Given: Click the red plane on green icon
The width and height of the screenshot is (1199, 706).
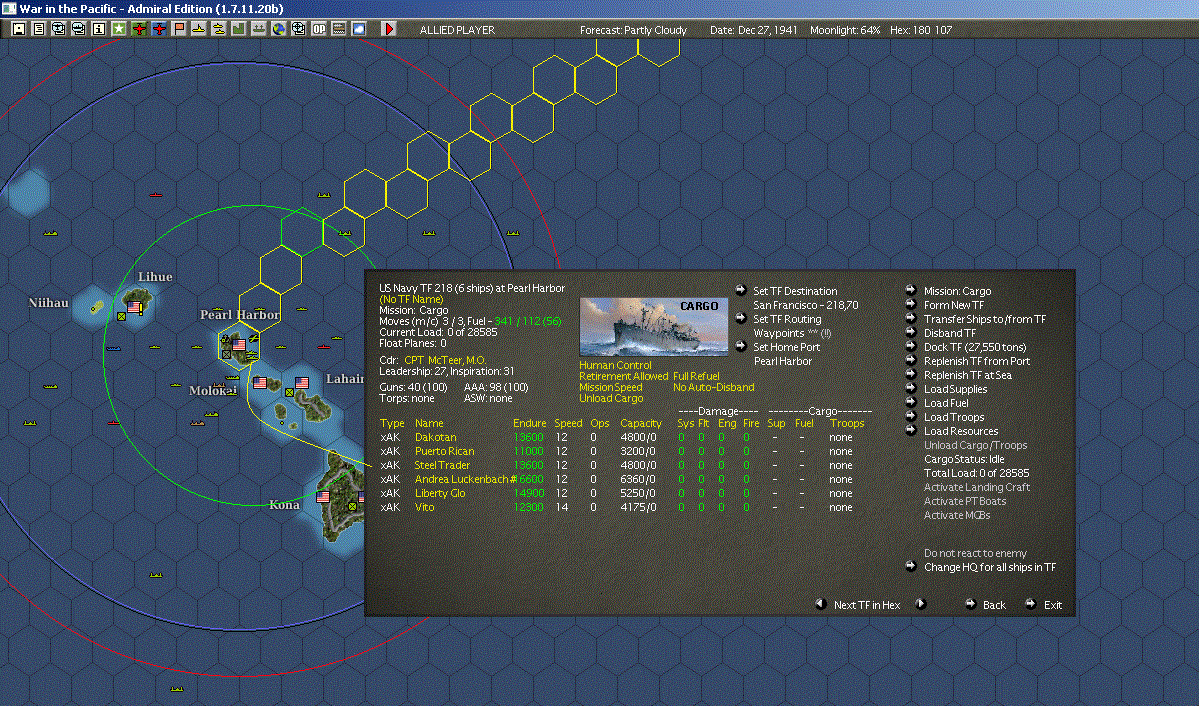Looking at the screenshot, I should pyautogui.click(x=138, y=29).
